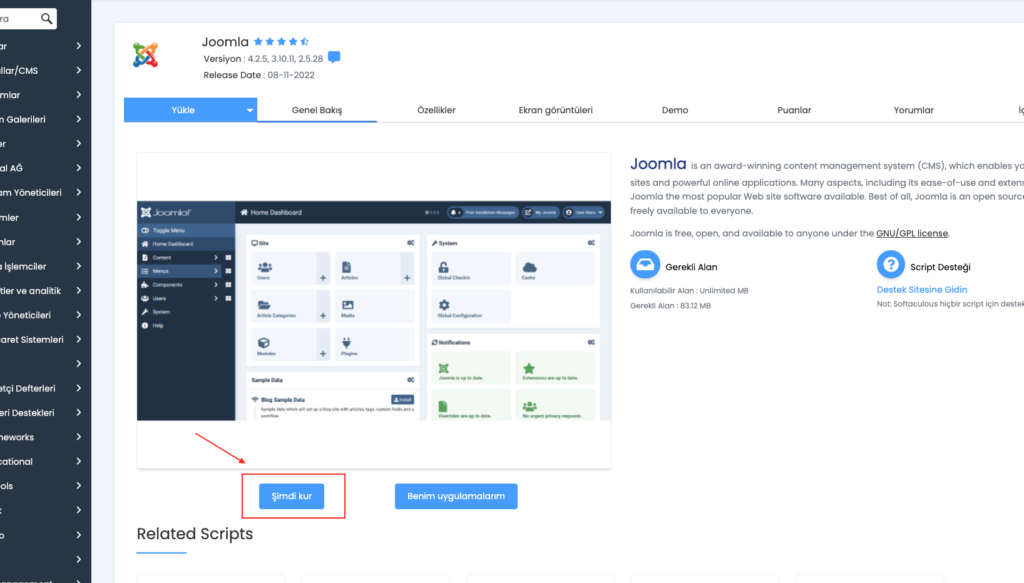
Task: Click the Benim uygulamalarım button
Action: click(x=456, y=496)
